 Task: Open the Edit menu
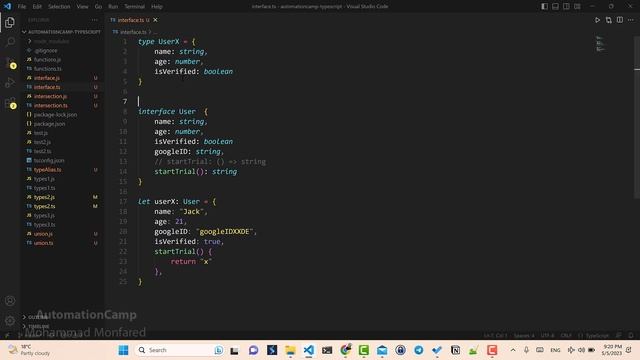click(37, 7)
